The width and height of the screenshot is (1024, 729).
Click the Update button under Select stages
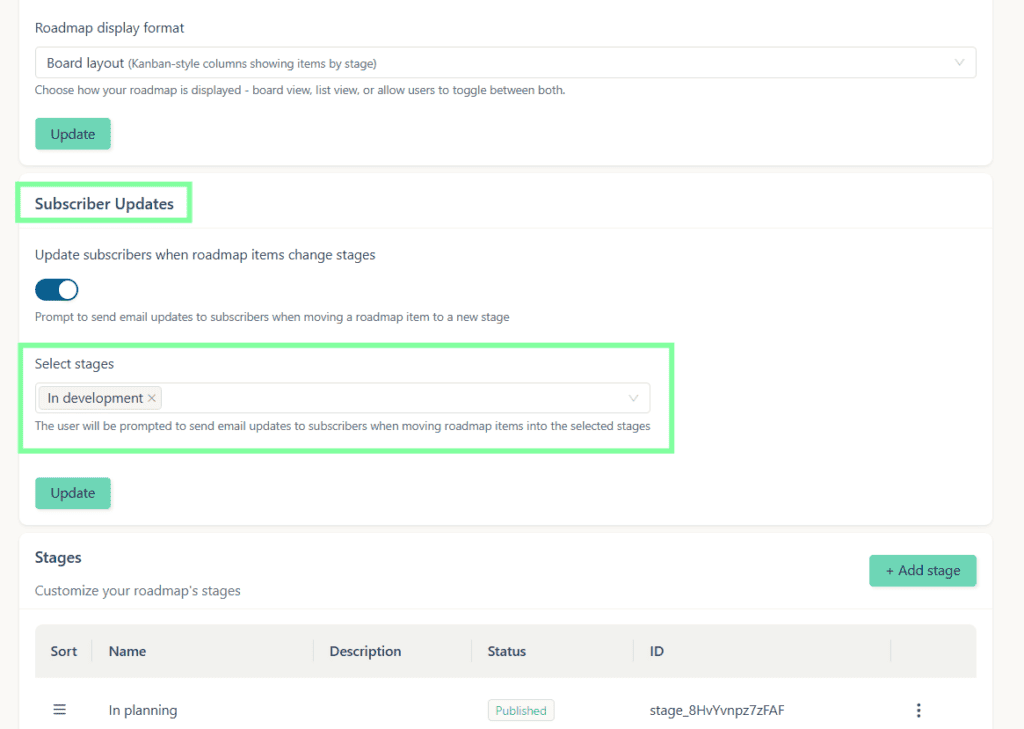tap(73, 493)
